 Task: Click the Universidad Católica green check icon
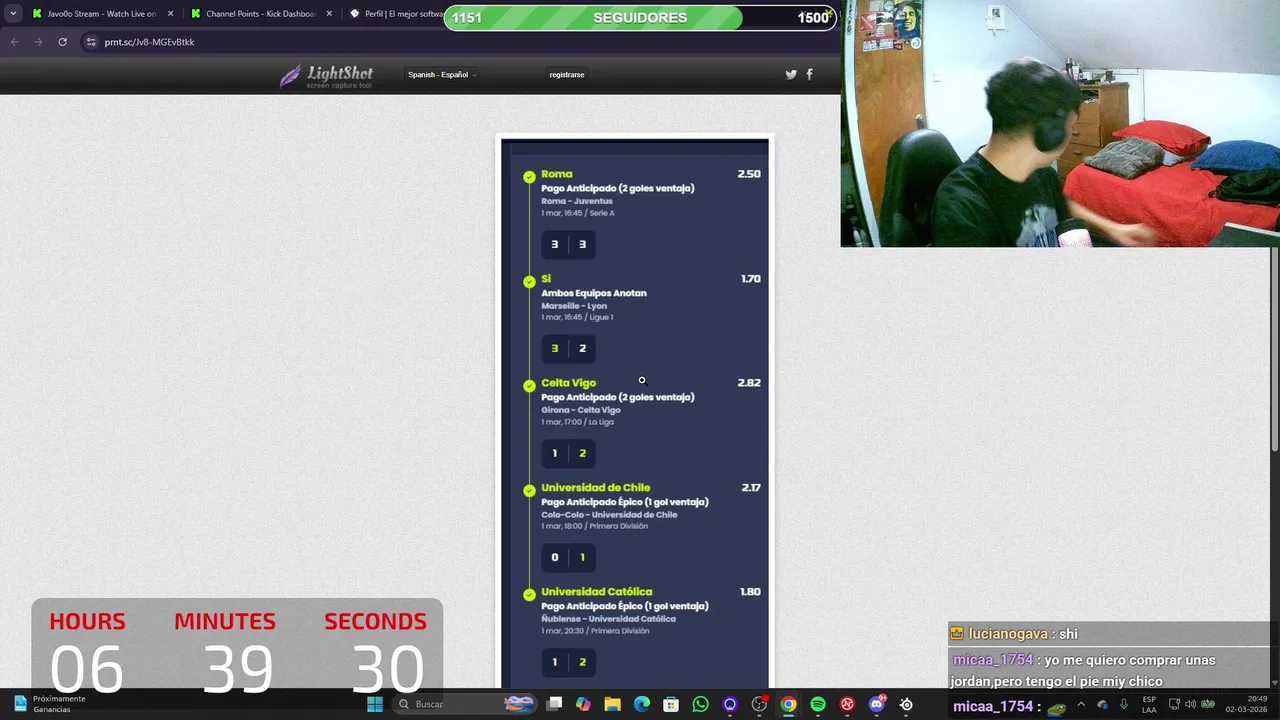point(529,595)
